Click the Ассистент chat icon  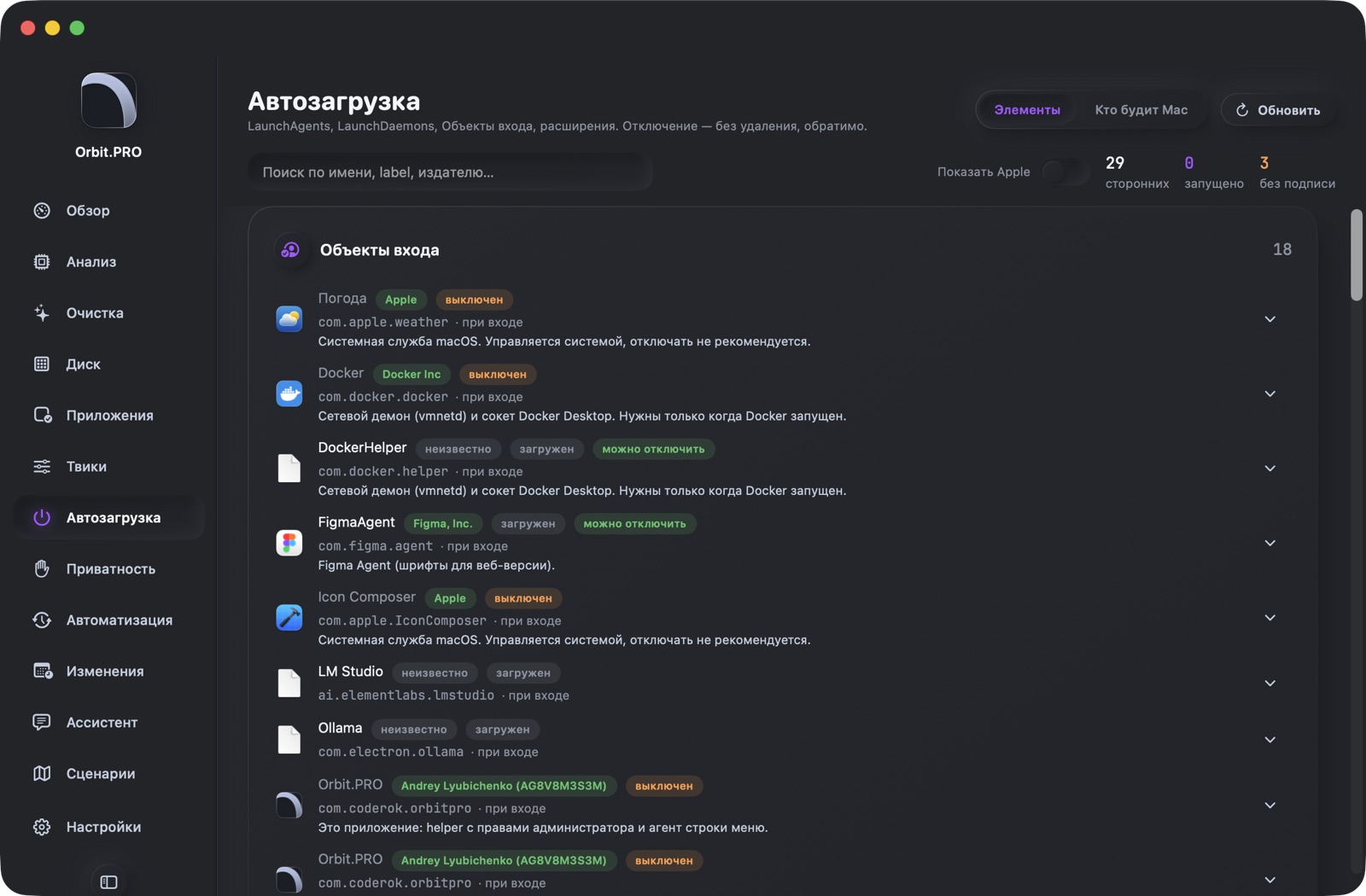[x=42, y=723]
